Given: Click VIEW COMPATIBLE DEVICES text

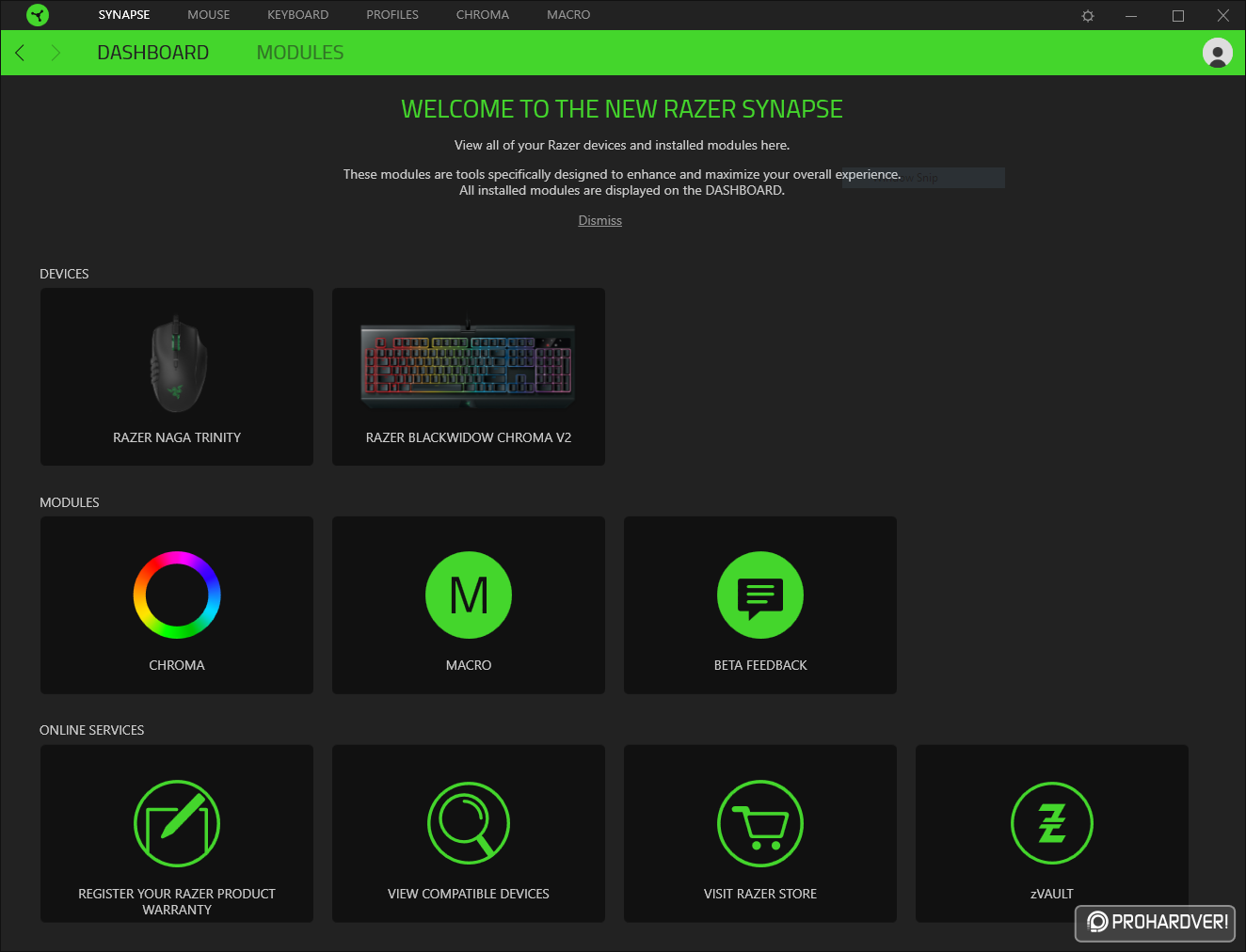Looking at the screenshot, I should pyautogui.click(x=469, y=894).
